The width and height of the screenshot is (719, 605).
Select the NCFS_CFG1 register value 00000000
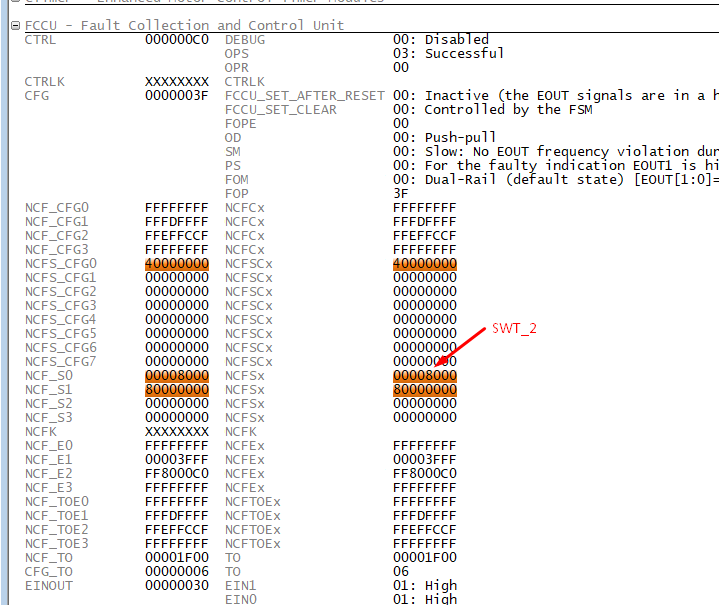pyautogui.click(x=177, y=278)
